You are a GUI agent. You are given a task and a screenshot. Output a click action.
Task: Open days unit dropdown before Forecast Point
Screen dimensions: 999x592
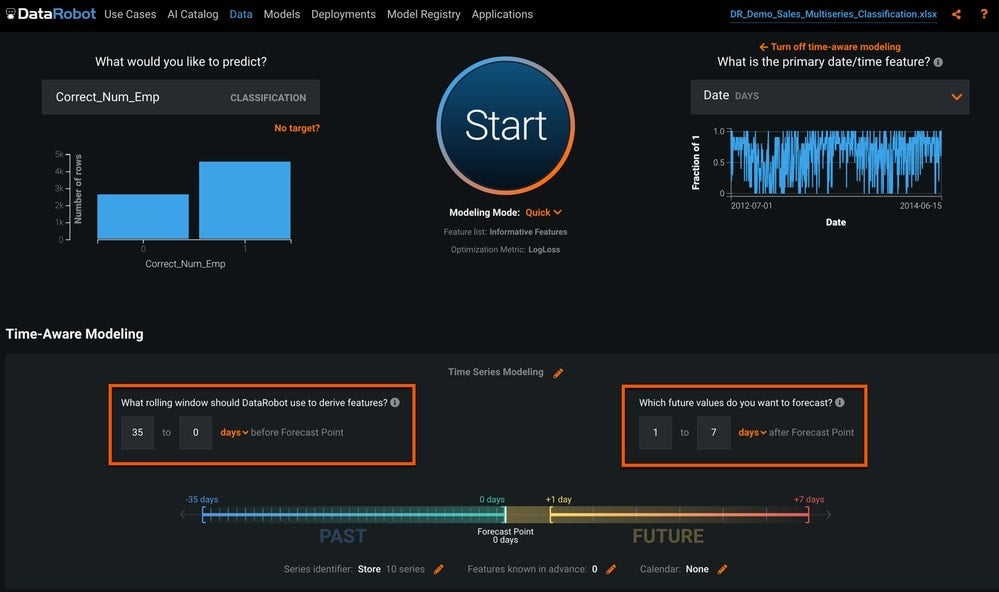[x=234, y=432]
